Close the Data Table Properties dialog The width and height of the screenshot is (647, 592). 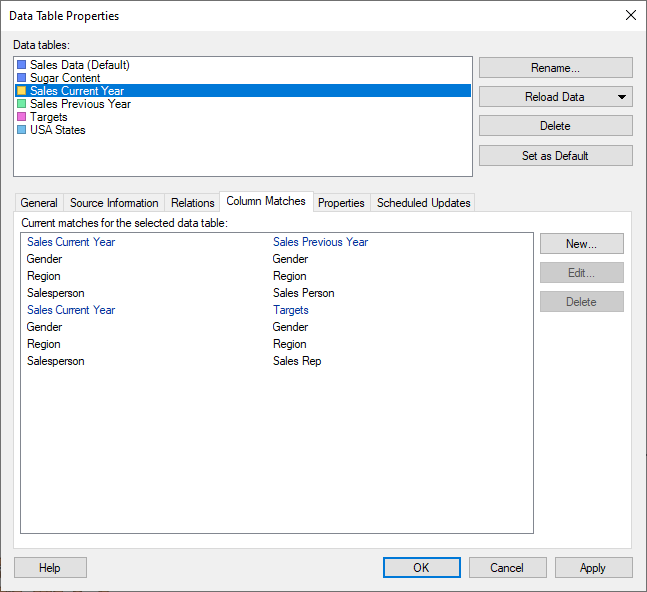[631, 15]
